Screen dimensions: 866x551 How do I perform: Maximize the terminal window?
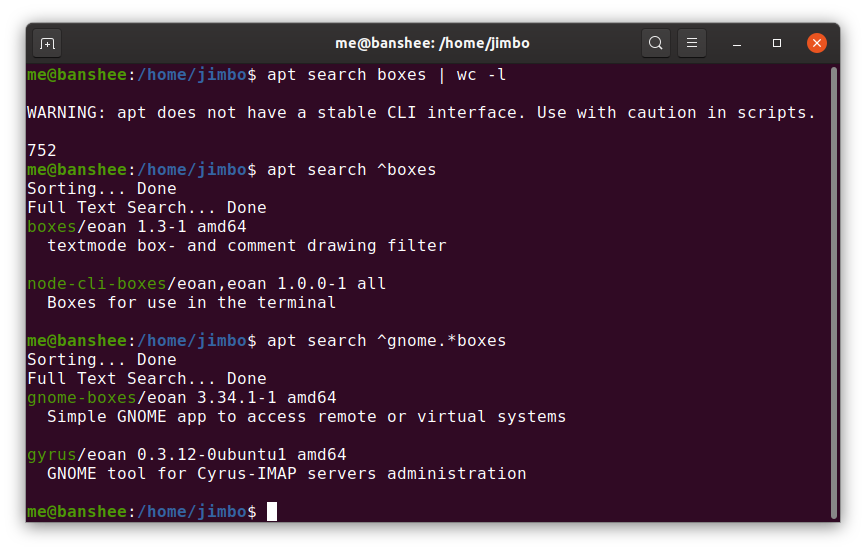coord(777,43)
